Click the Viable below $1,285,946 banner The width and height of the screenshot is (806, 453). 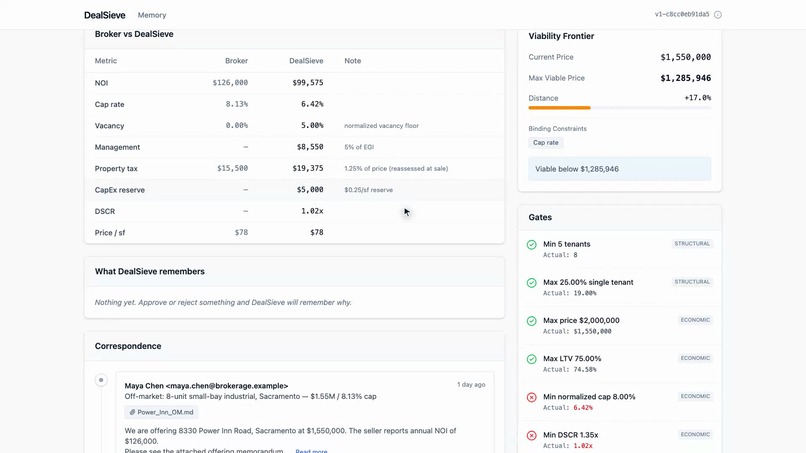coord(619,169)
